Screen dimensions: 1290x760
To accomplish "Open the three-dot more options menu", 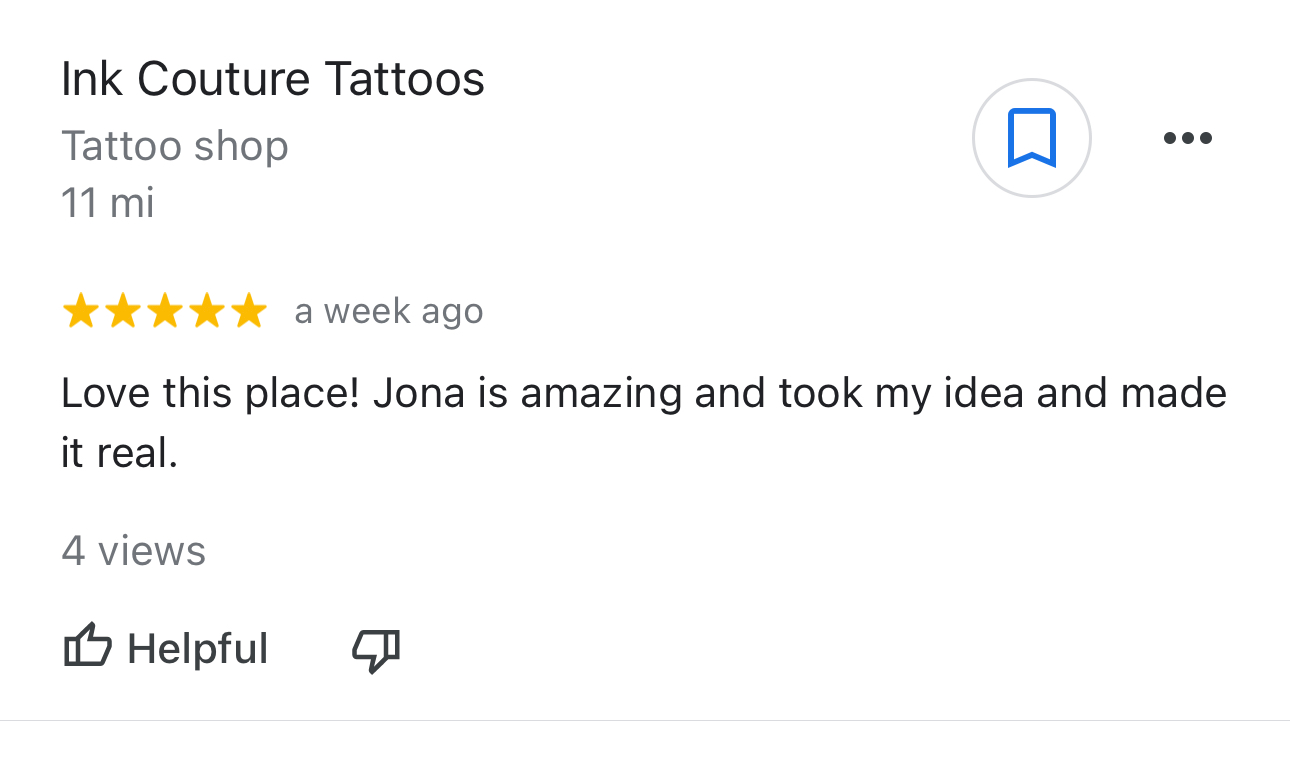I will [1187, 138].
